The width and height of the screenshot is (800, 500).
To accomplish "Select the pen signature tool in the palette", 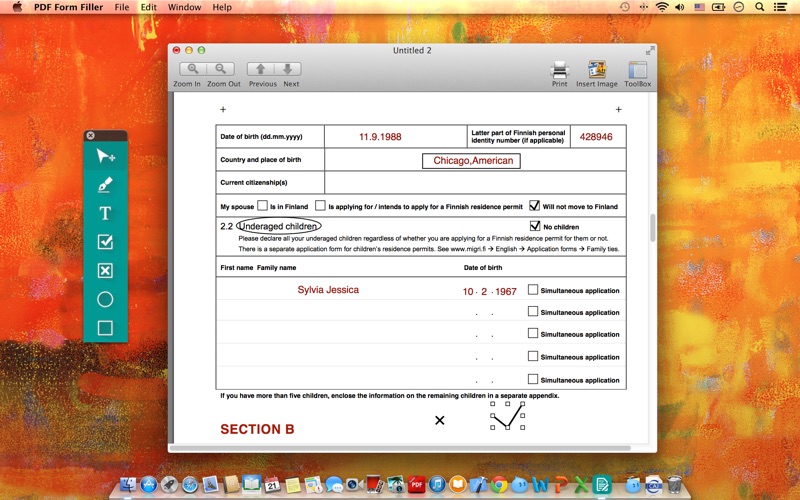I will pyautogui.click(x=105, y=184).
